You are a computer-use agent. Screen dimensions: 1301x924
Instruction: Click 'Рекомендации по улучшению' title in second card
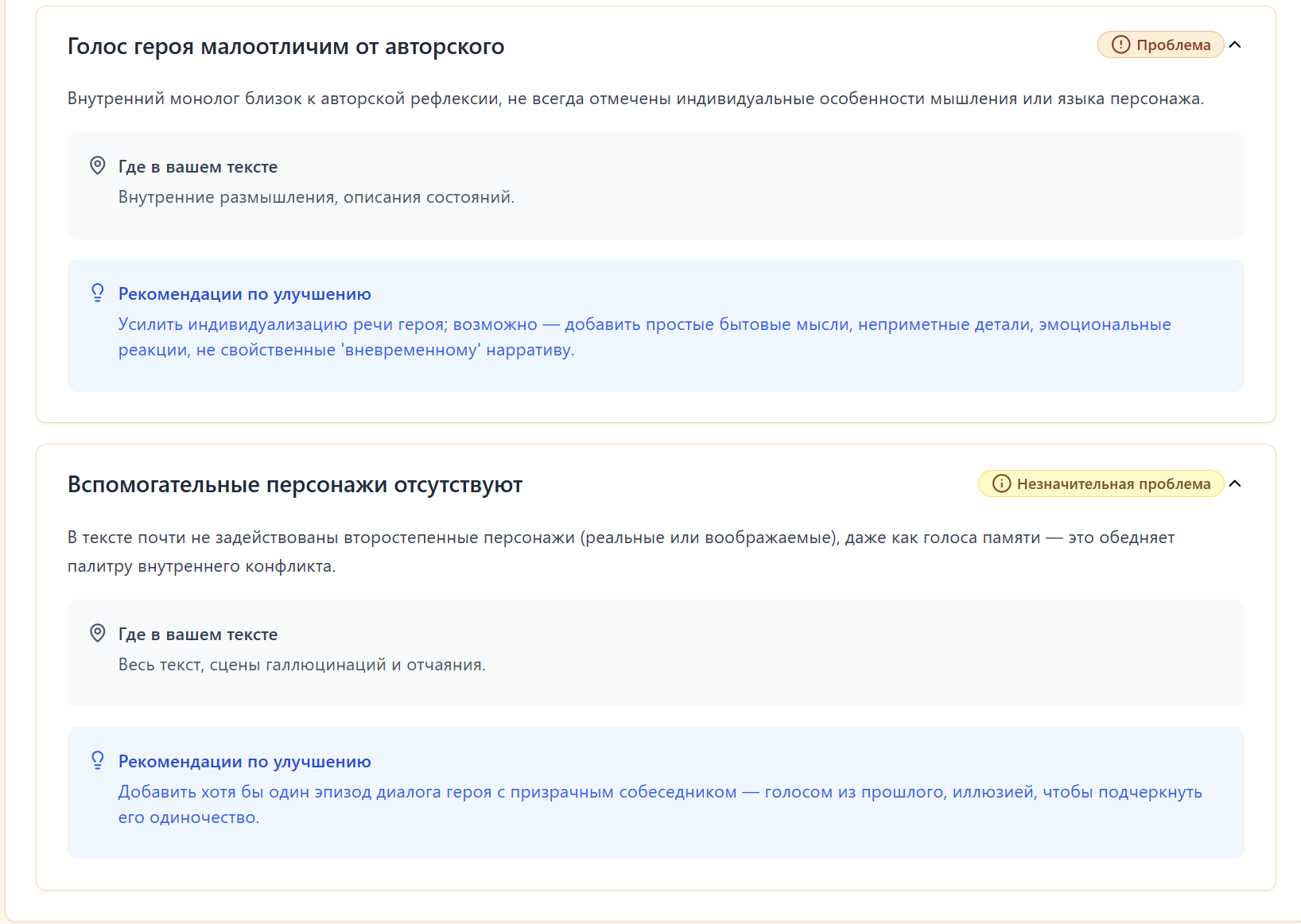tap(244, 762)
